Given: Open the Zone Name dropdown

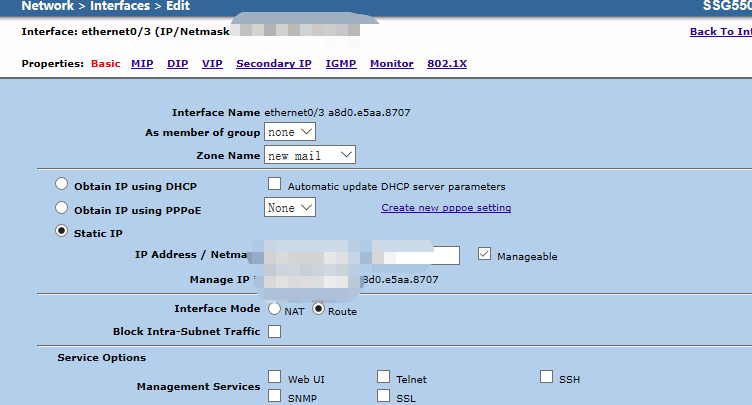Looking at the screenshot, I should 310,155.
